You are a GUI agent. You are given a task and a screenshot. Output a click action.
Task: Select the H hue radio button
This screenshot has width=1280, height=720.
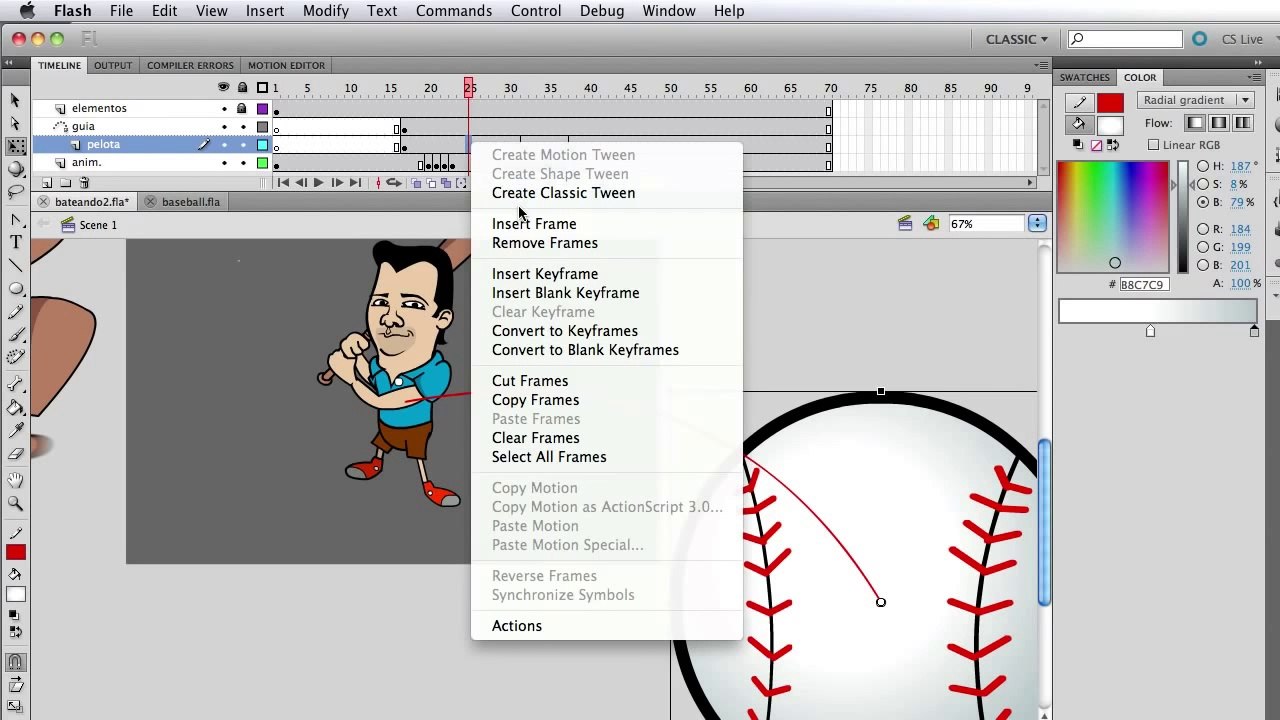(x=1203, y=166)
